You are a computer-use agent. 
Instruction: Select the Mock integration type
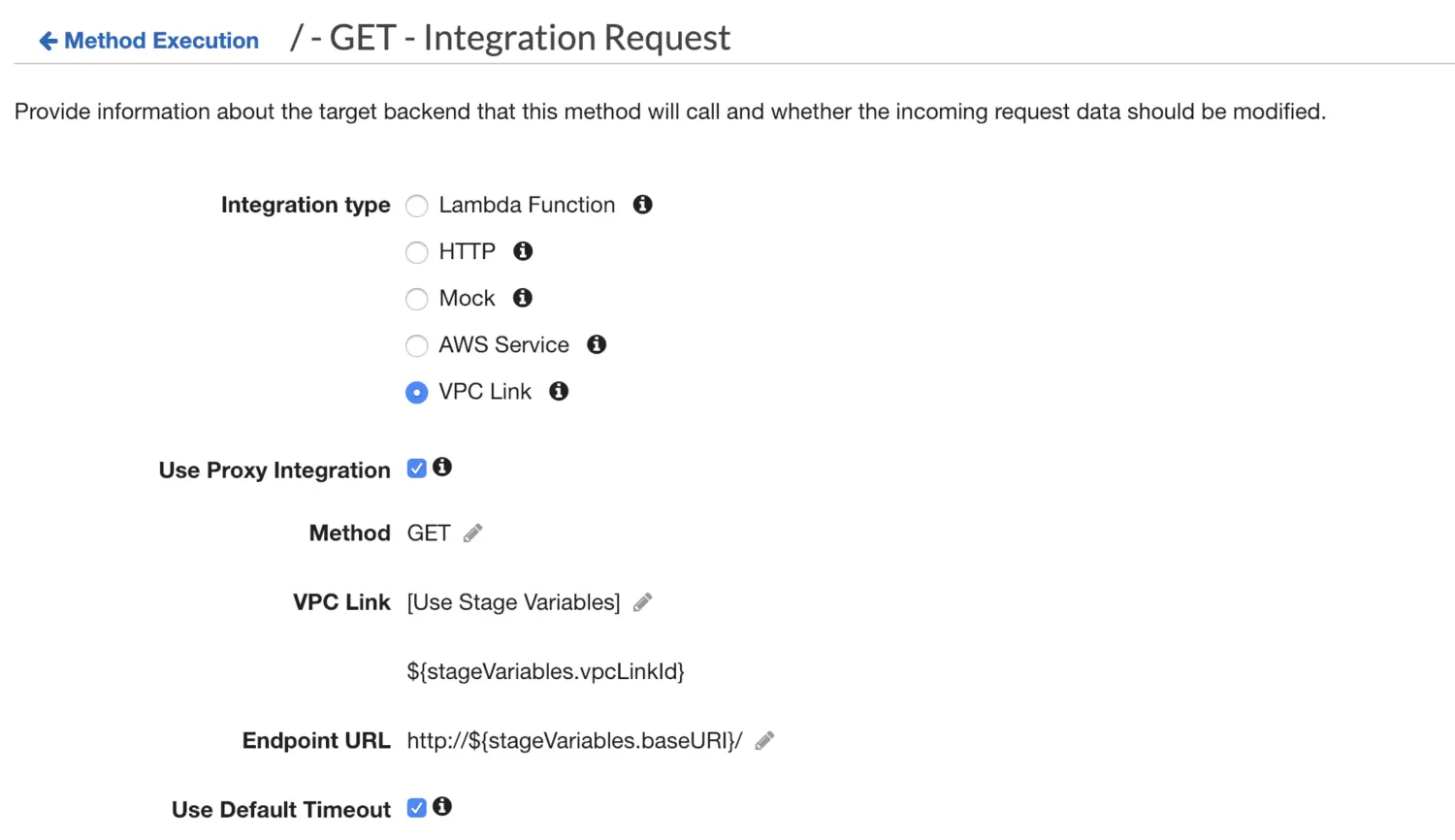coord(416,299)
